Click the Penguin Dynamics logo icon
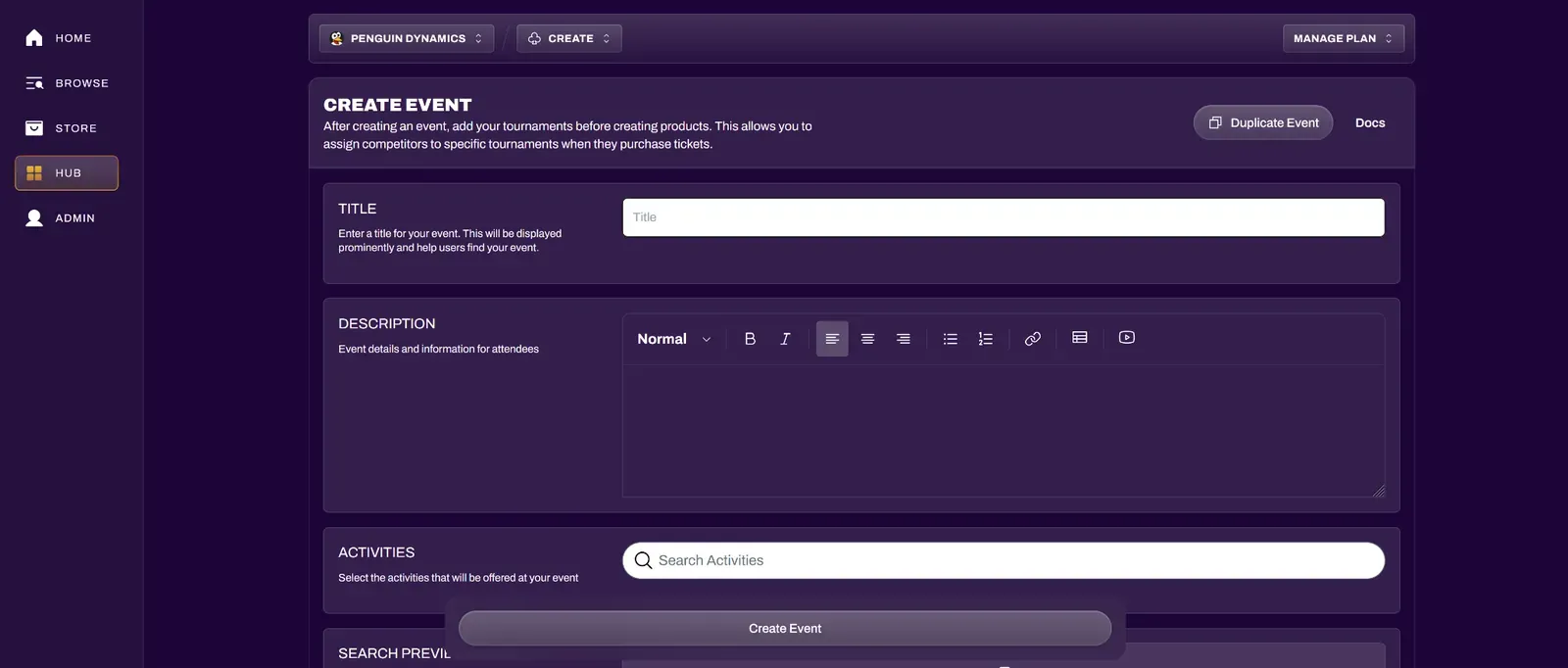 337,38
